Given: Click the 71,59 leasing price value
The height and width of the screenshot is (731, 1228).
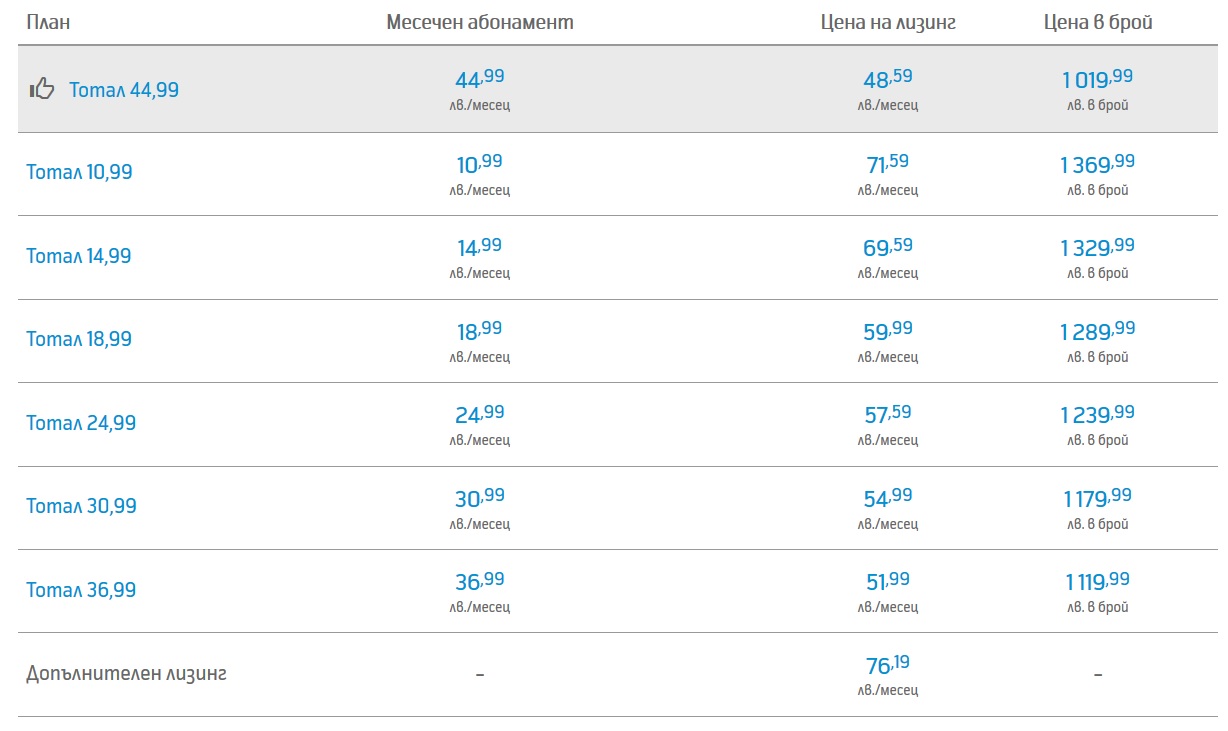Looking at the screenshot, I should [x=888, y=163].
